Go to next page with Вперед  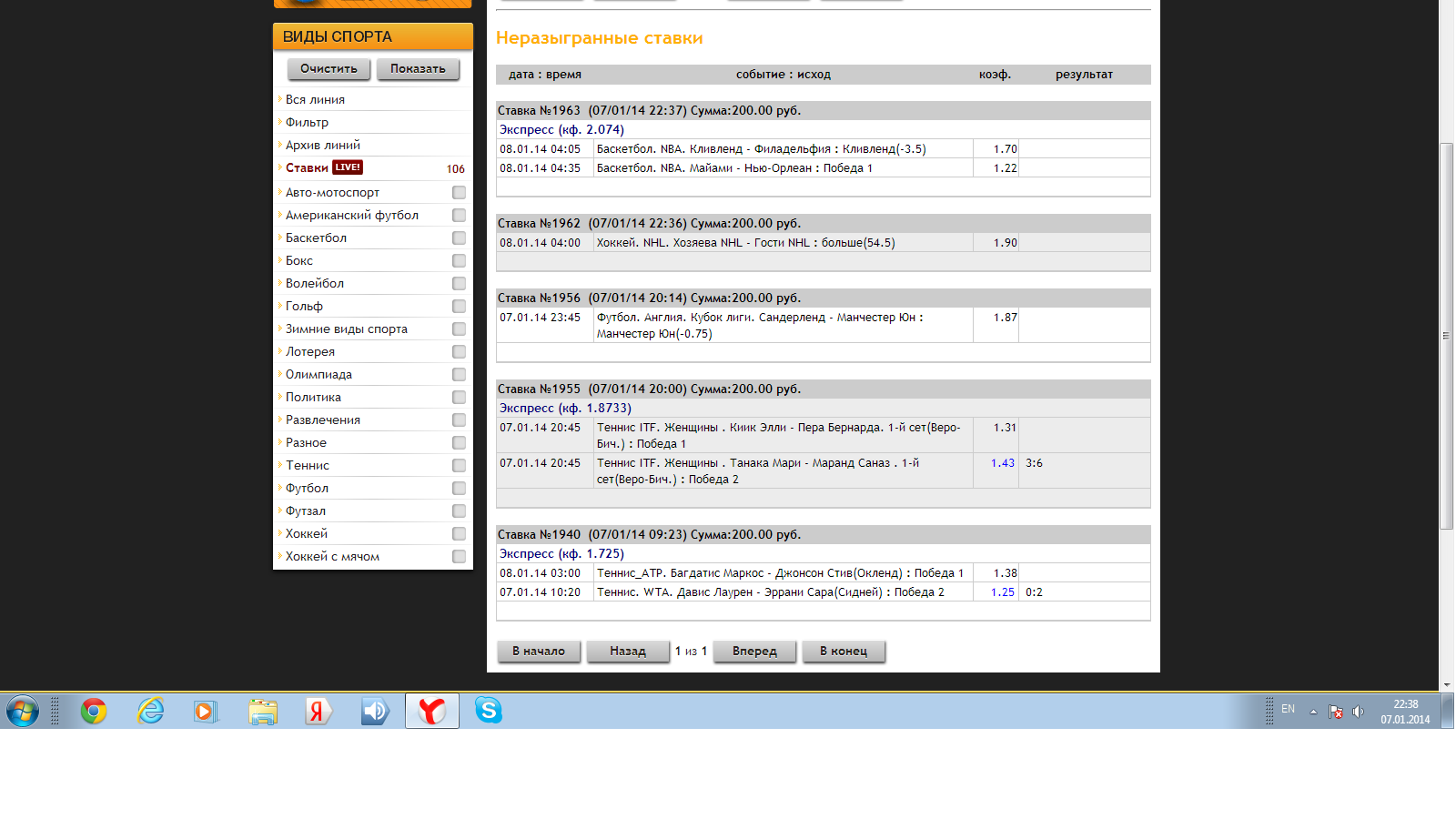click(754, 652)
